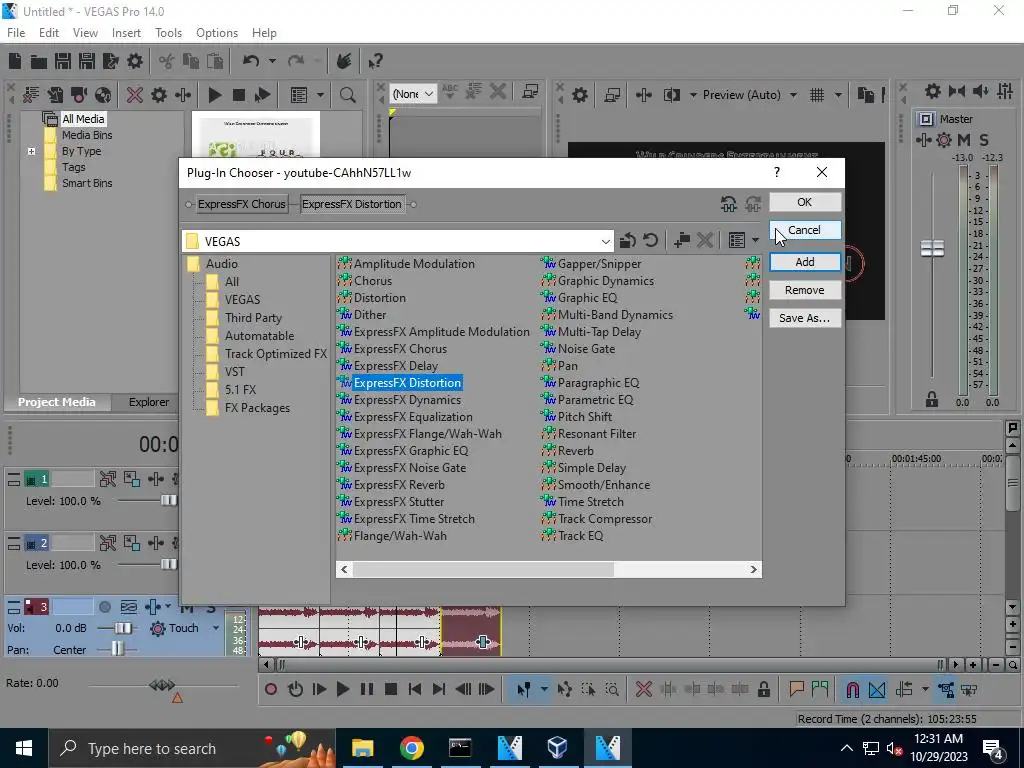Toggle Master bus Solo S button
Screen dimensions: 1024x768
click(x=984, y=140)
